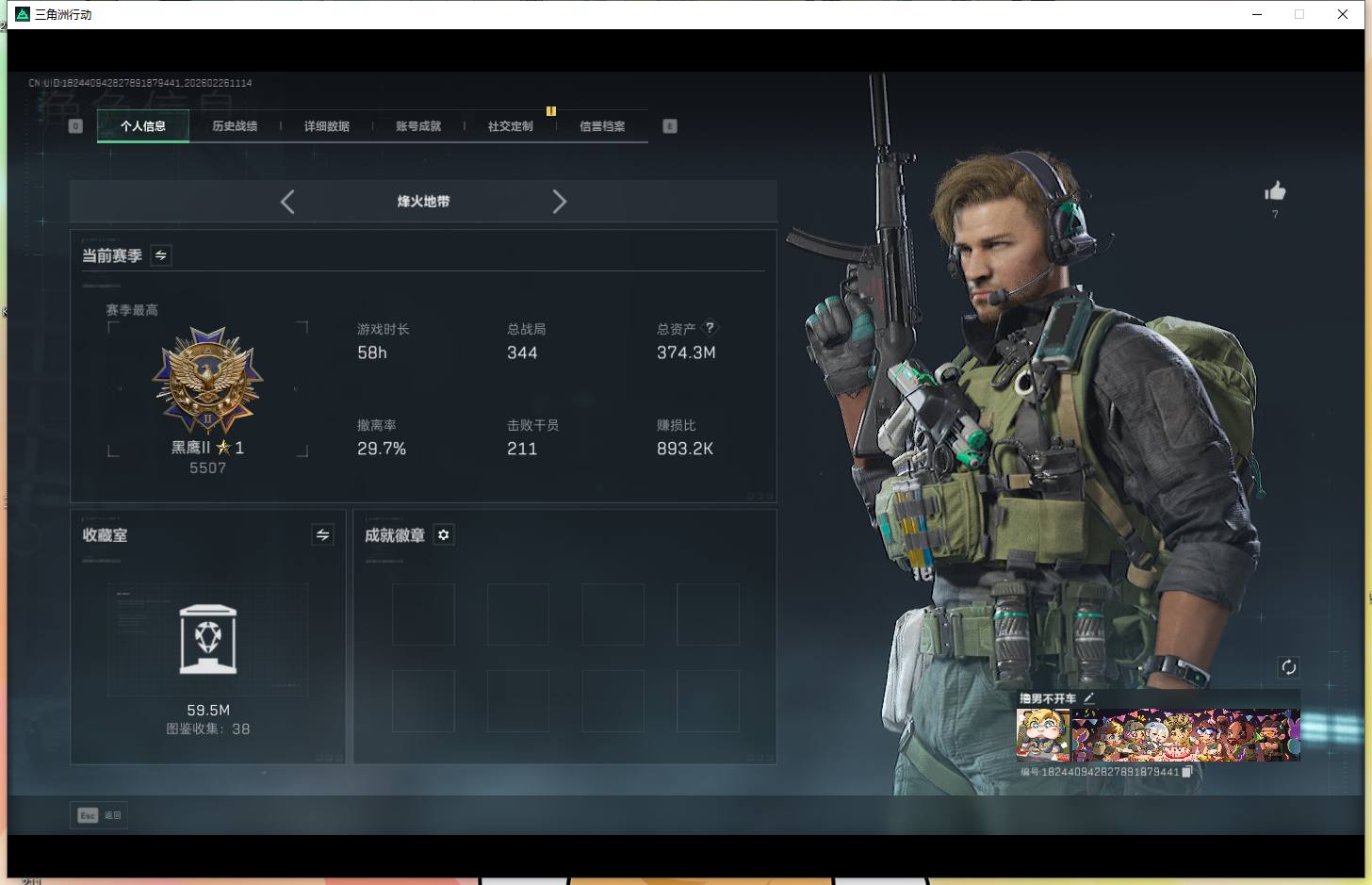Copy the player 编号 with the copy icon
Image resolution: width=1372 pixels, height=885 pixels.
pos(1187,771)
